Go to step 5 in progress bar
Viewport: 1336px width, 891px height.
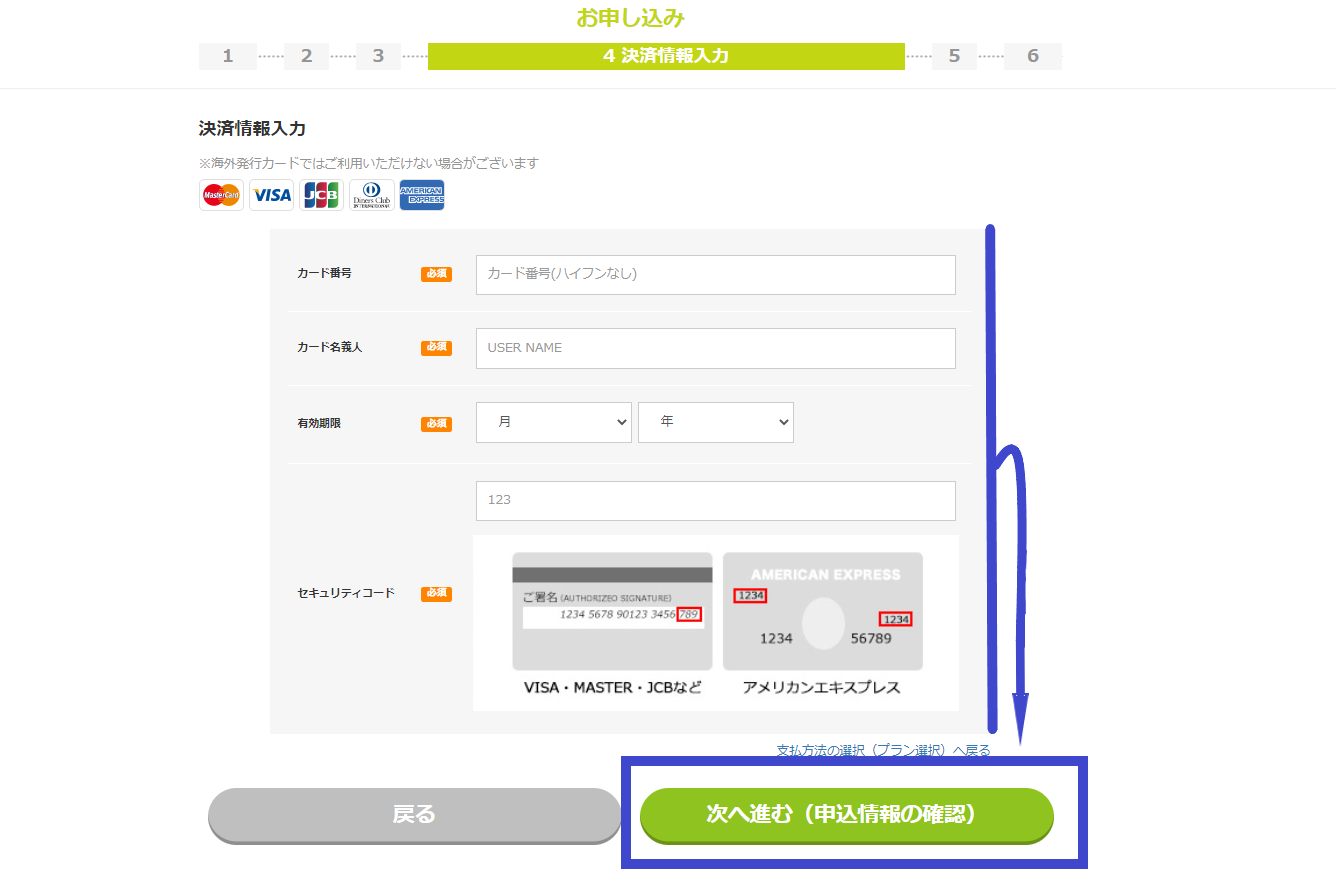point(955,56)
